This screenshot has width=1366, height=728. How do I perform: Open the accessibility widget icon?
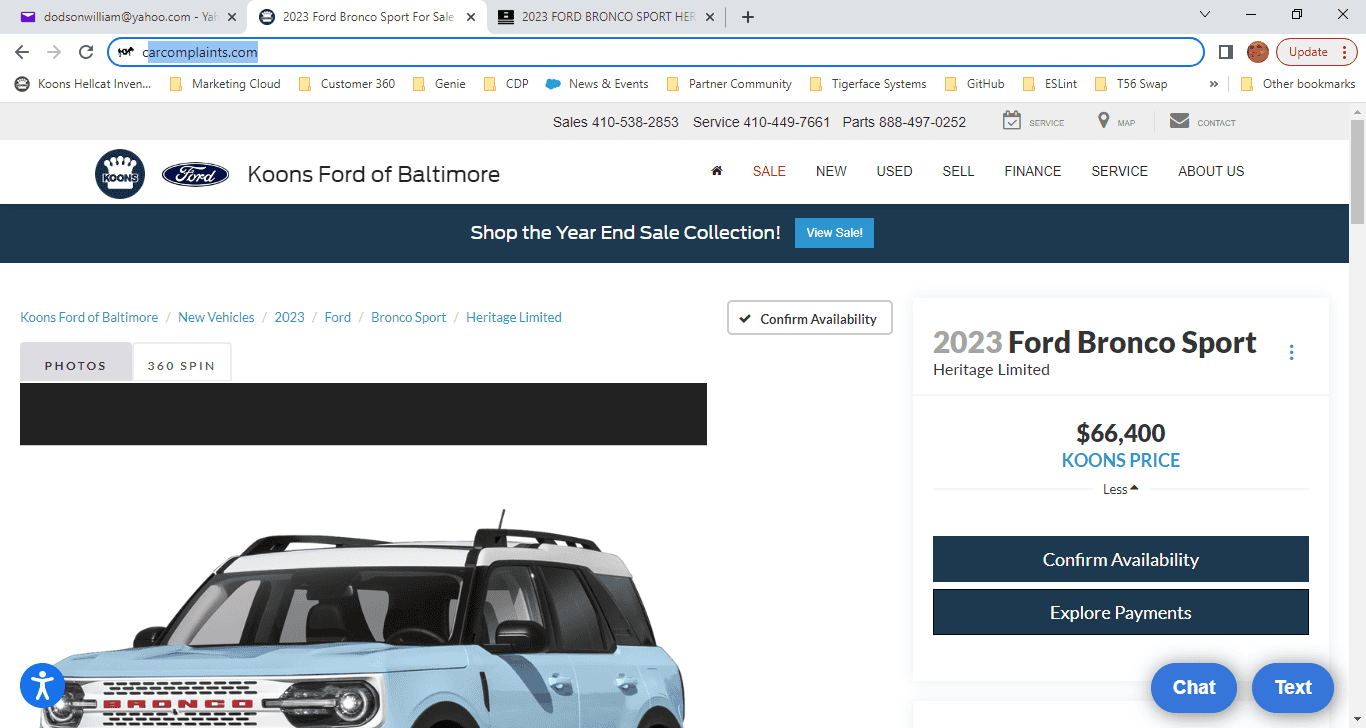tap(42, 685)
